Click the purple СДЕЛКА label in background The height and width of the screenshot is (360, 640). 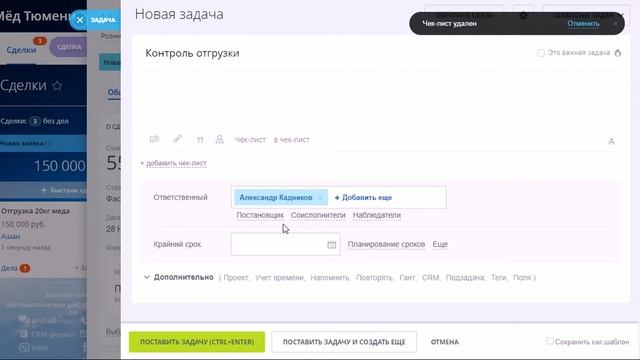69,47
